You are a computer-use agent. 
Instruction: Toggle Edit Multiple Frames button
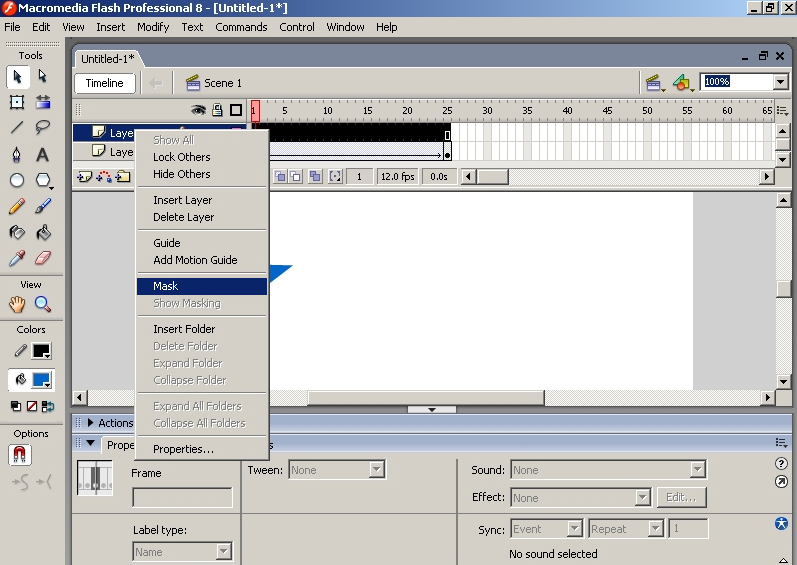tap(315, 176)
